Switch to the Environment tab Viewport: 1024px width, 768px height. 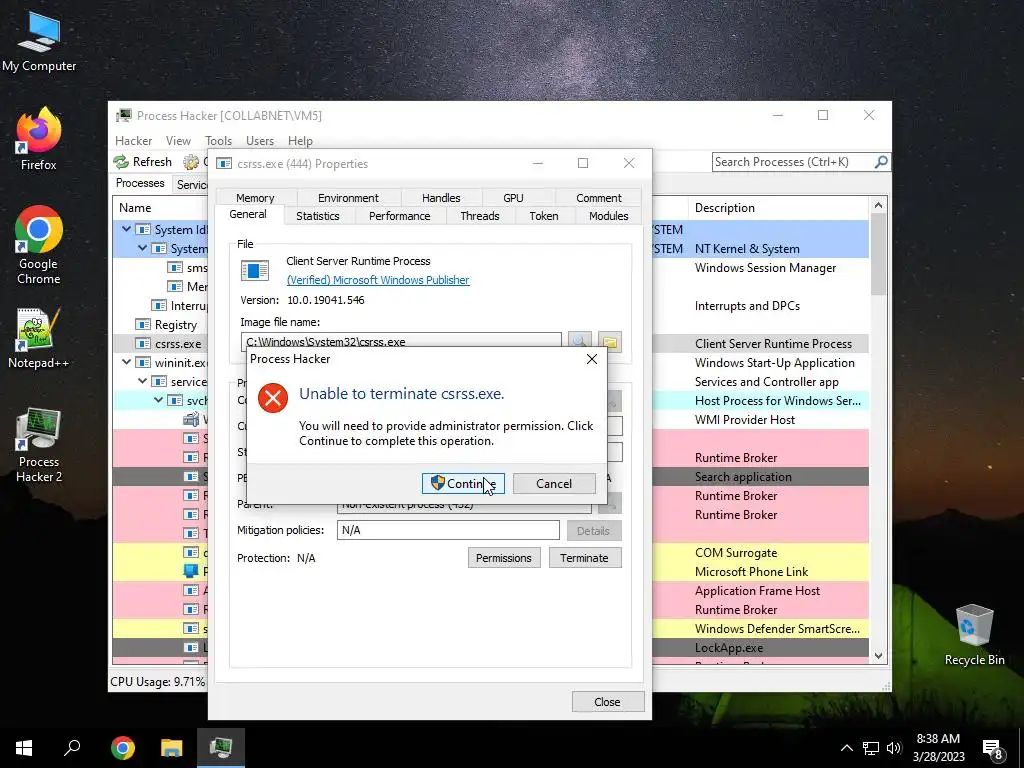pos(348,197)
